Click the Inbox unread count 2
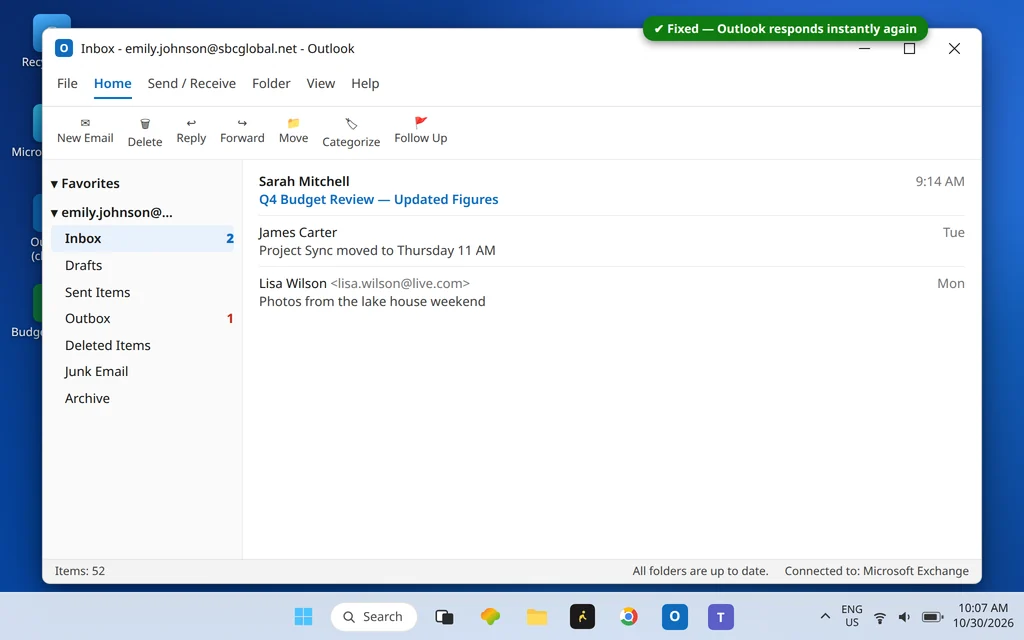 pyautogui.click(x=230, y=238)
